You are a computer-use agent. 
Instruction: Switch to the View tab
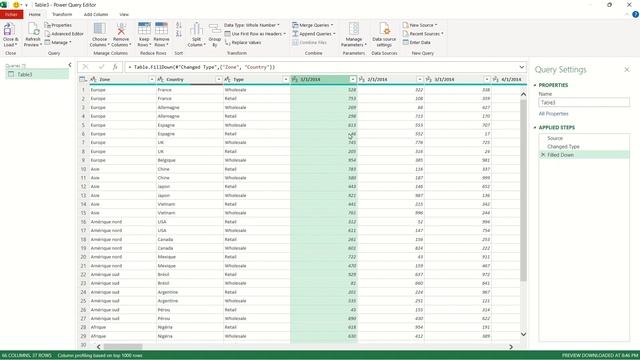[x=124, y=15]
